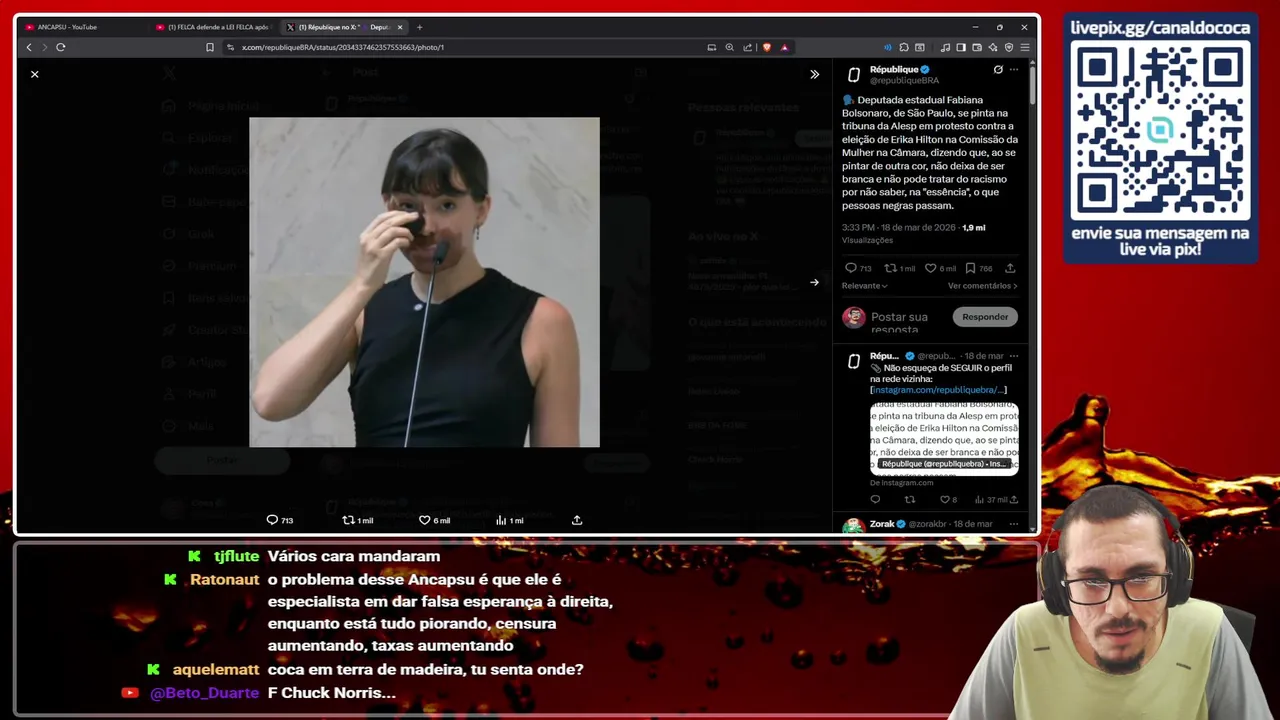This screenshot has height=720, width=1280.
Task: Go back with the browser back arrow
Action: click(x=28, y=47)
